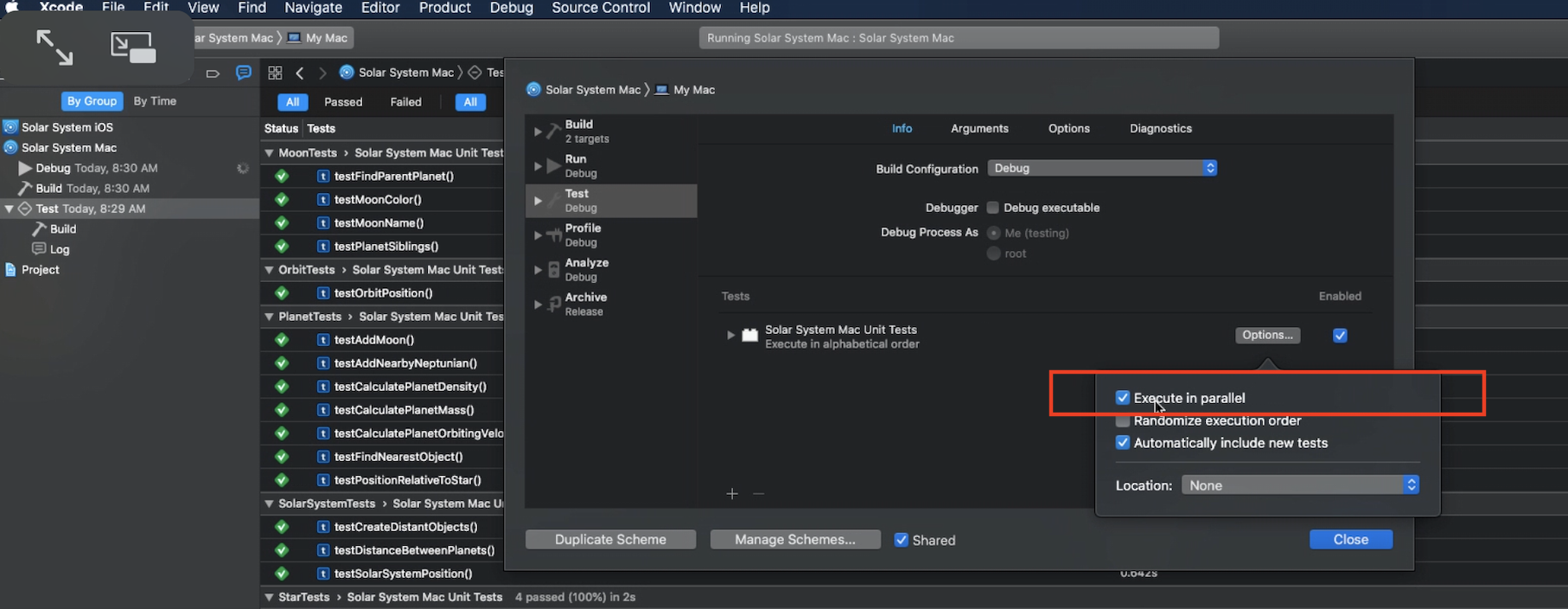Collapse the PlanetTests group

click(269, 317)
